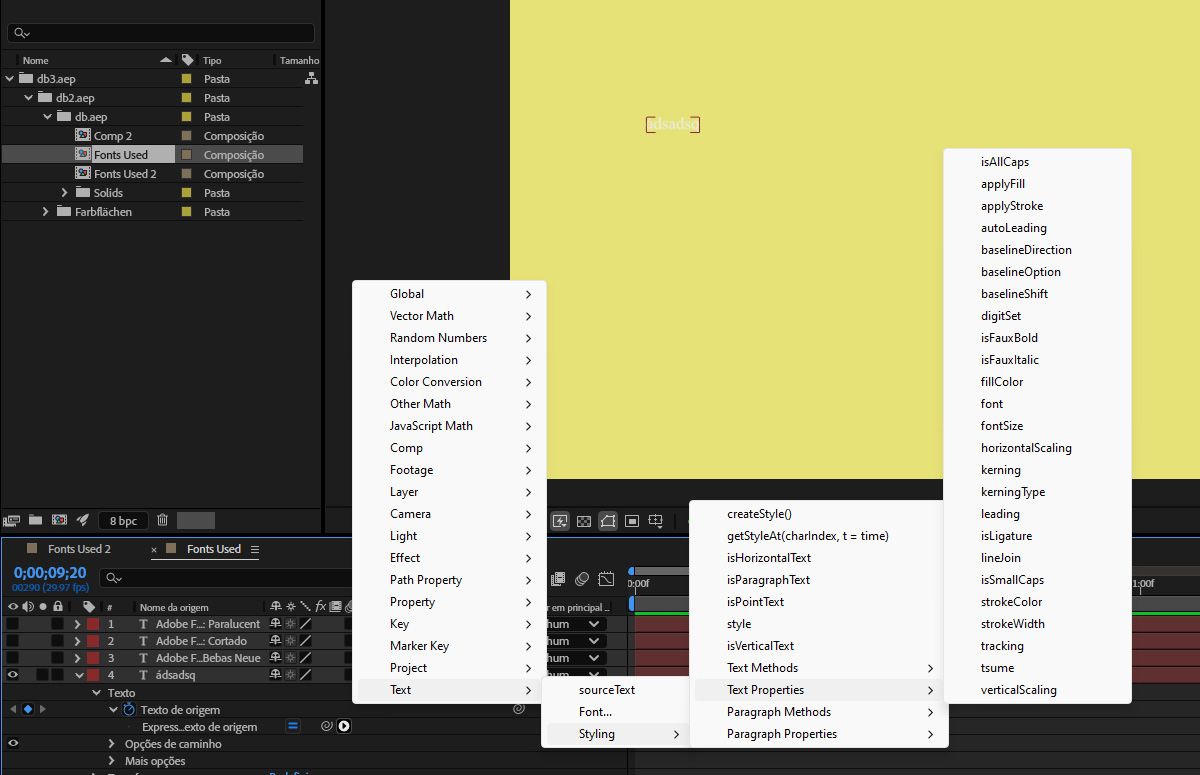Delete selected project item with trash icon
Viewport: 1200px width, 775px height.
(162, 520)
